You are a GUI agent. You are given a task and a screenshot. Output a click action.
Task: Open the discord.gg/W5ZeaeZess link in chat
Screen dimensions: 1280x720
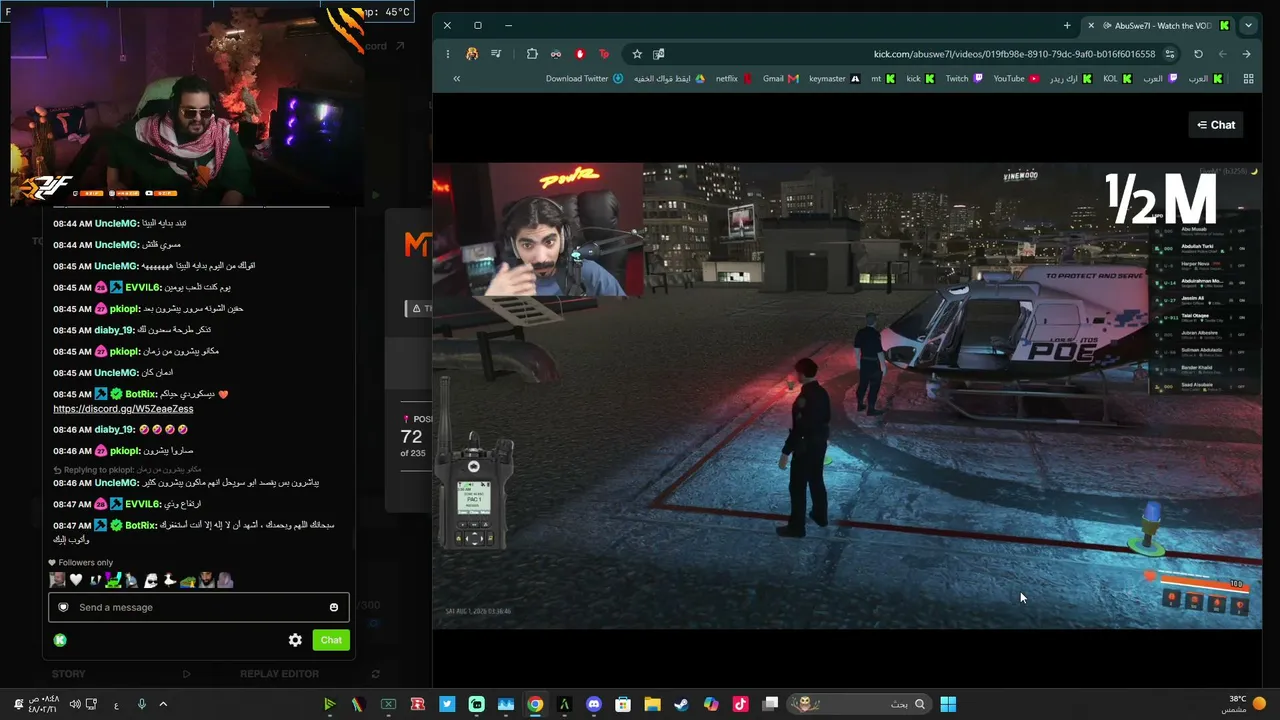click(123, 409)
